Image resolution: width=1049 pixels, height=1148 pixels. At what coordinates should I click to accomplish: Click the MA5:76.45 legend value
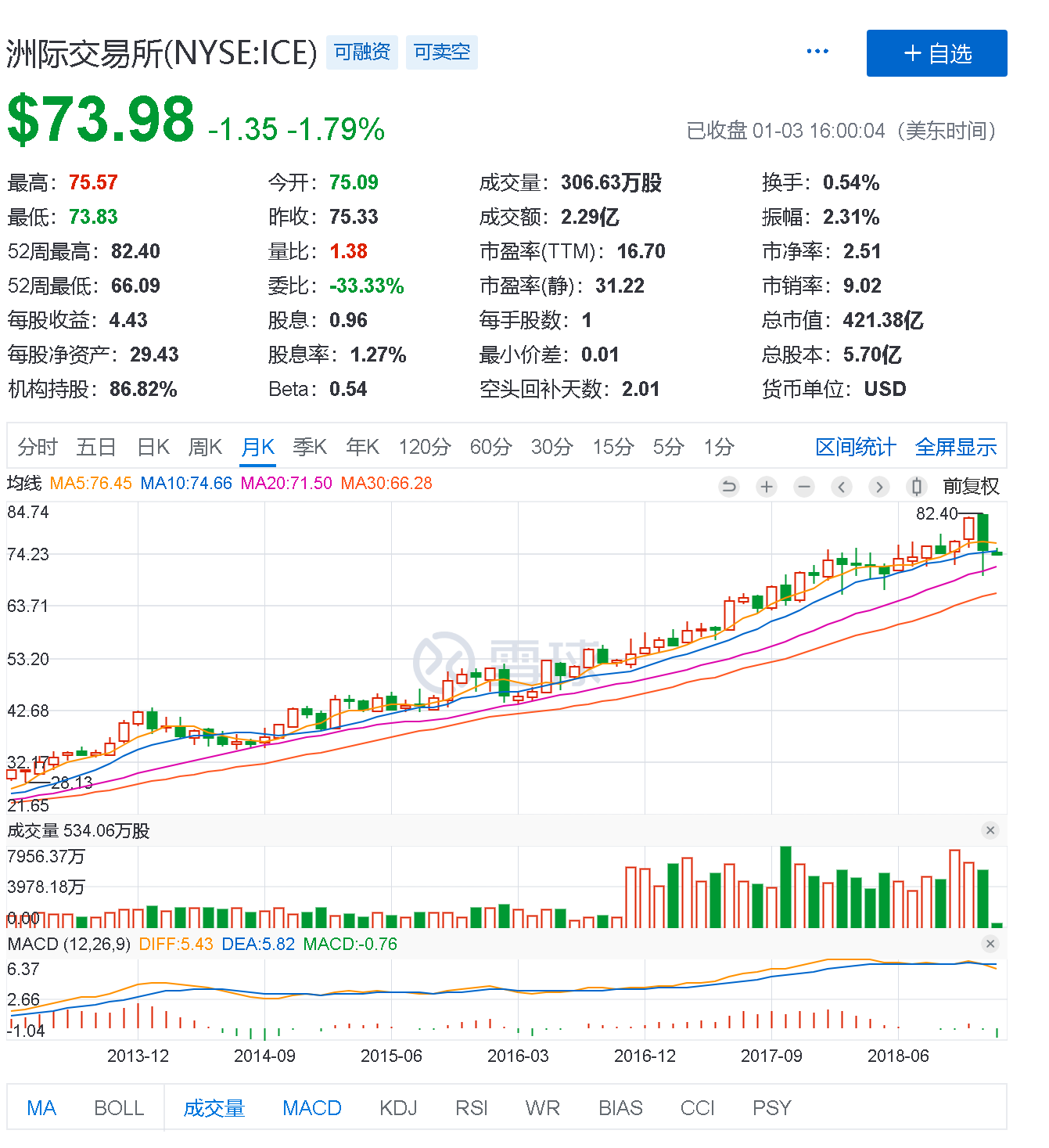(x=91, y=484)
